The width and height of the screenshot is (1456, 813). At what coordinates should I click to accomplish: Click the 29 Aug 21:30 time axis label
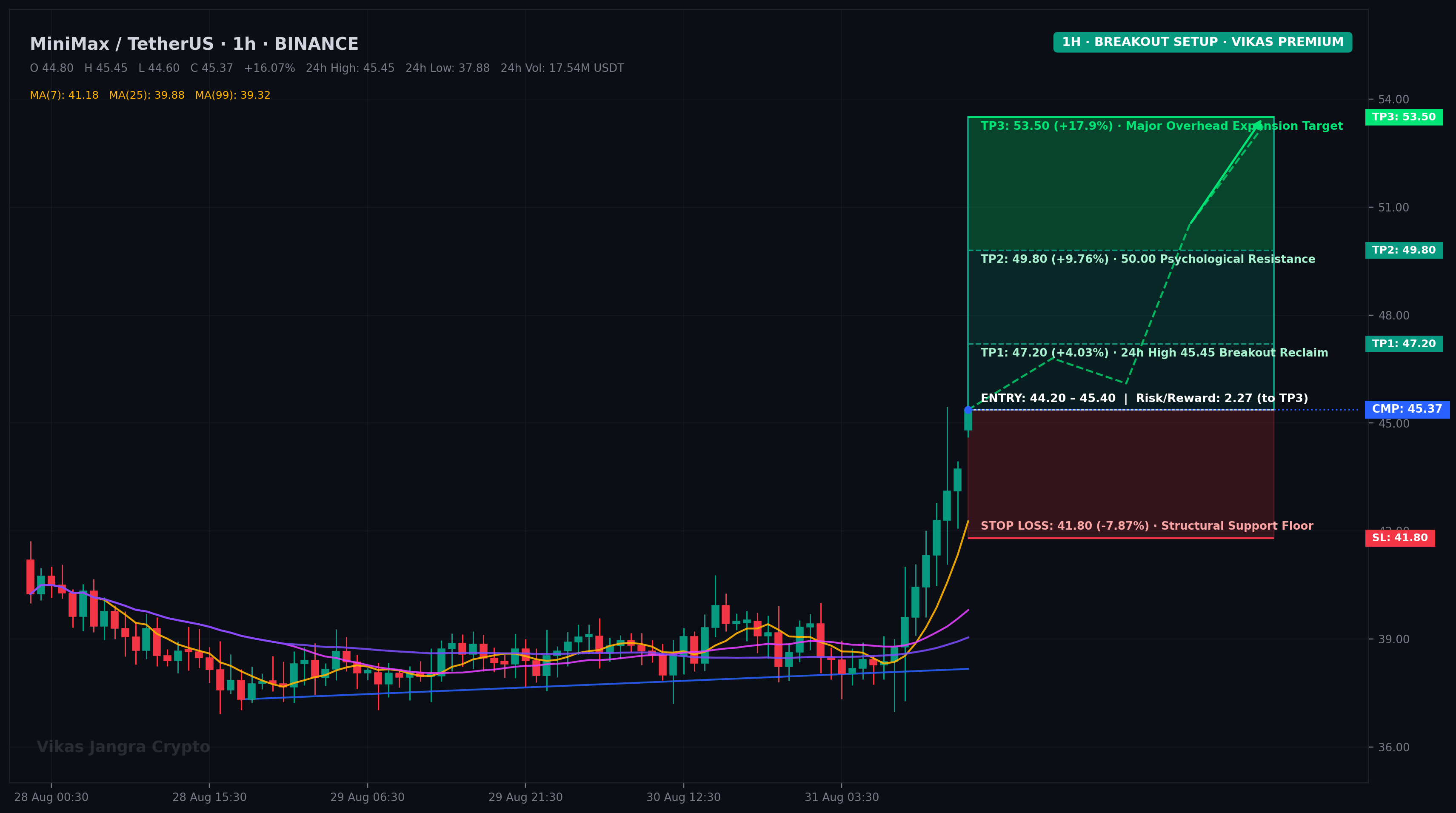tap(525, 797)
